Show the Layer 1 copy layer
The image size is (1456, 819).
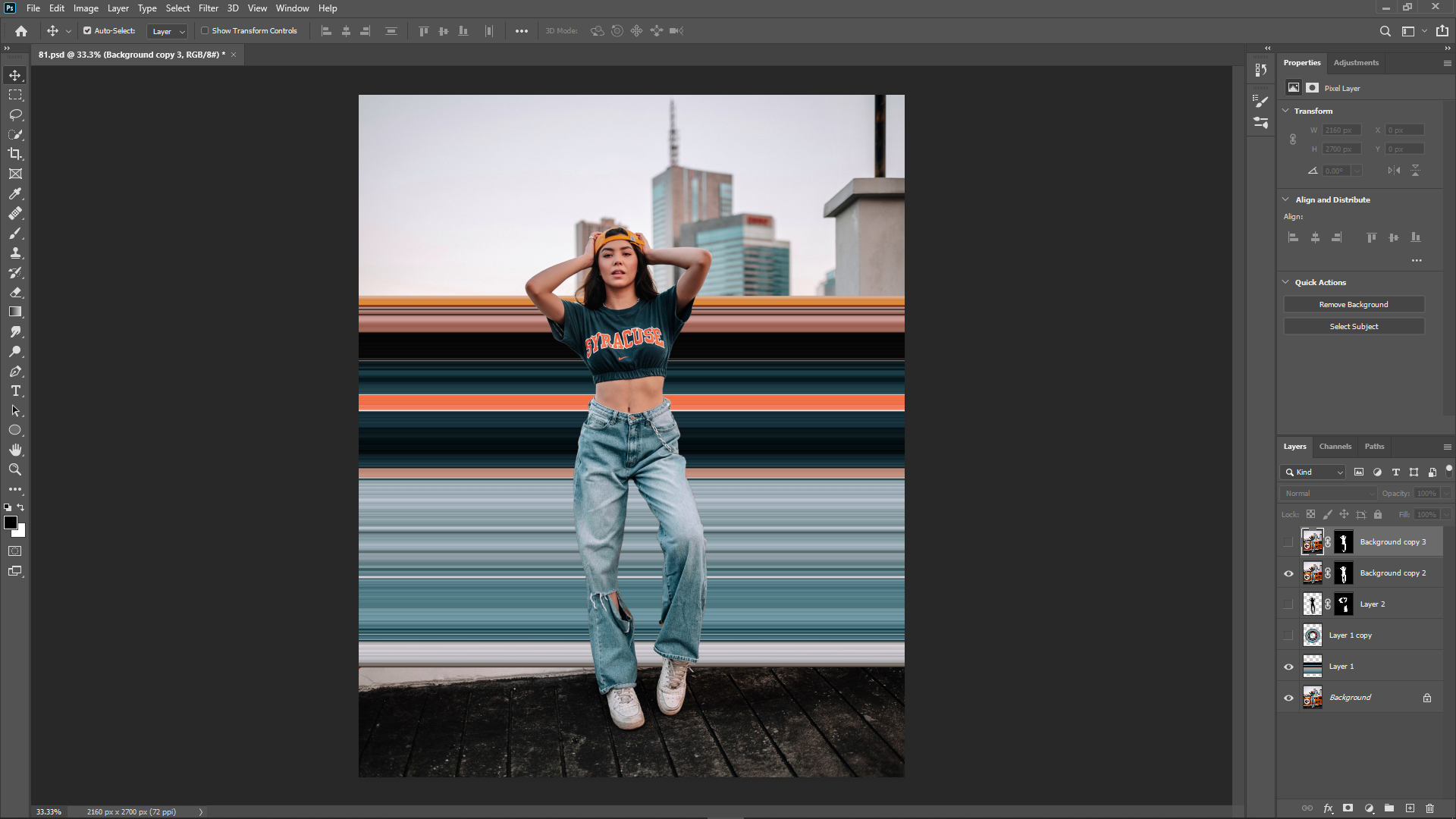click(1288, 635)
